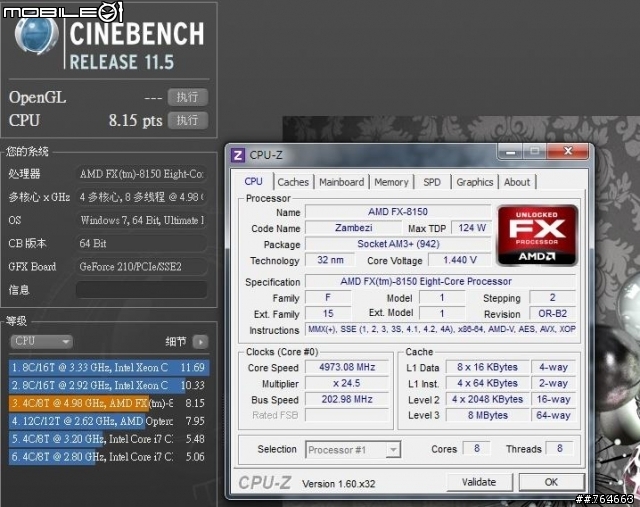Click the Cores value 8
The image size is (640, 507).
click(476, 449)
